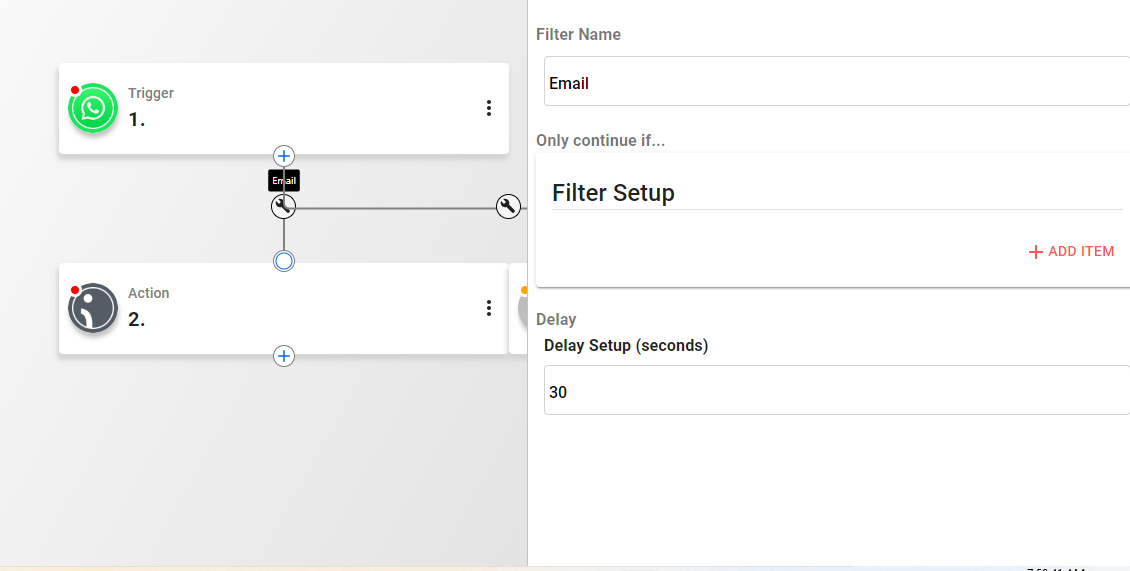Click the blue circle connector above the Action card
The image size is (1130, 571).
[x=284, y=261]
